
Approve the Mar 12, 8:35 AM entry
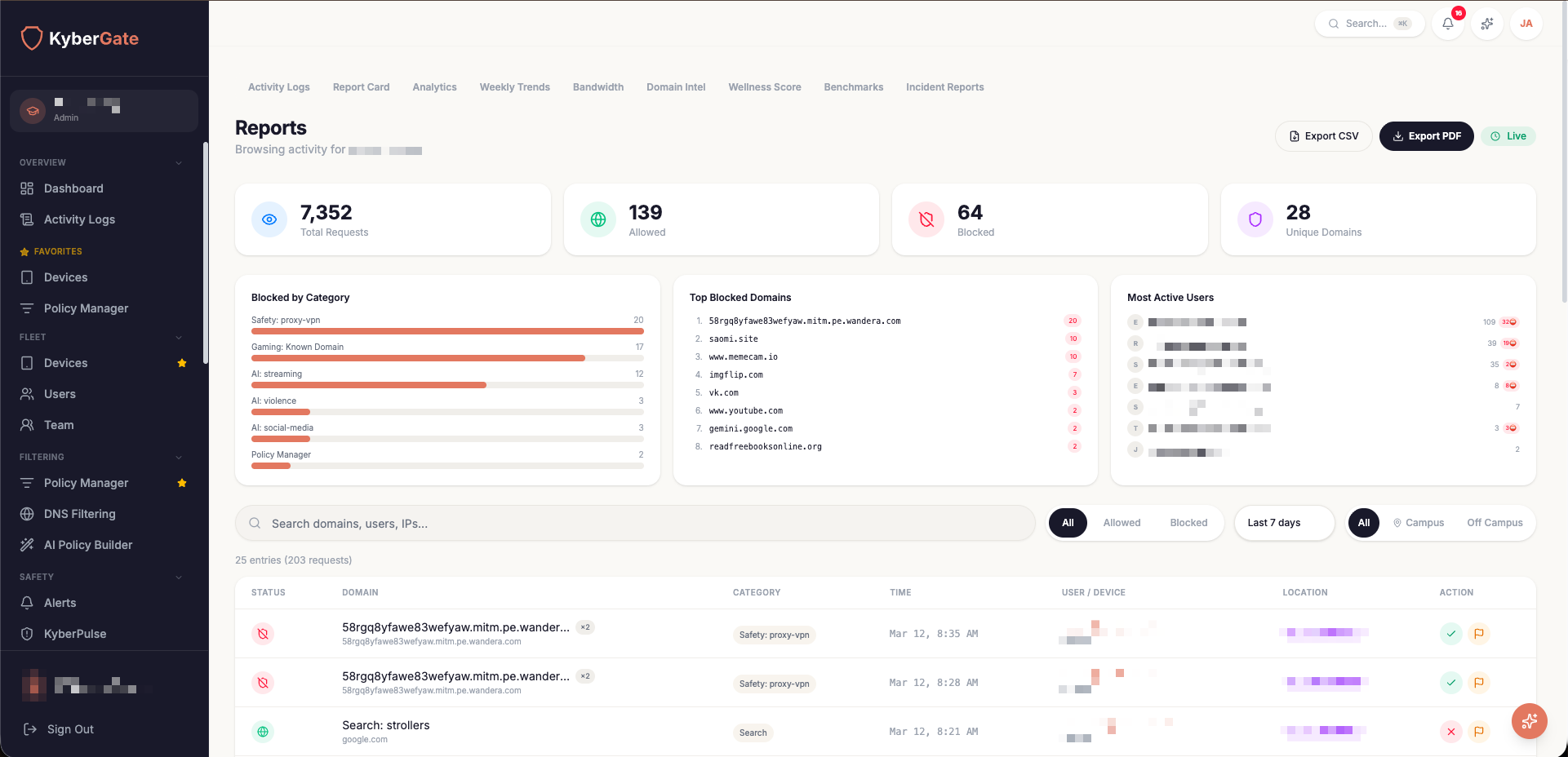[x=1451, y=634]
